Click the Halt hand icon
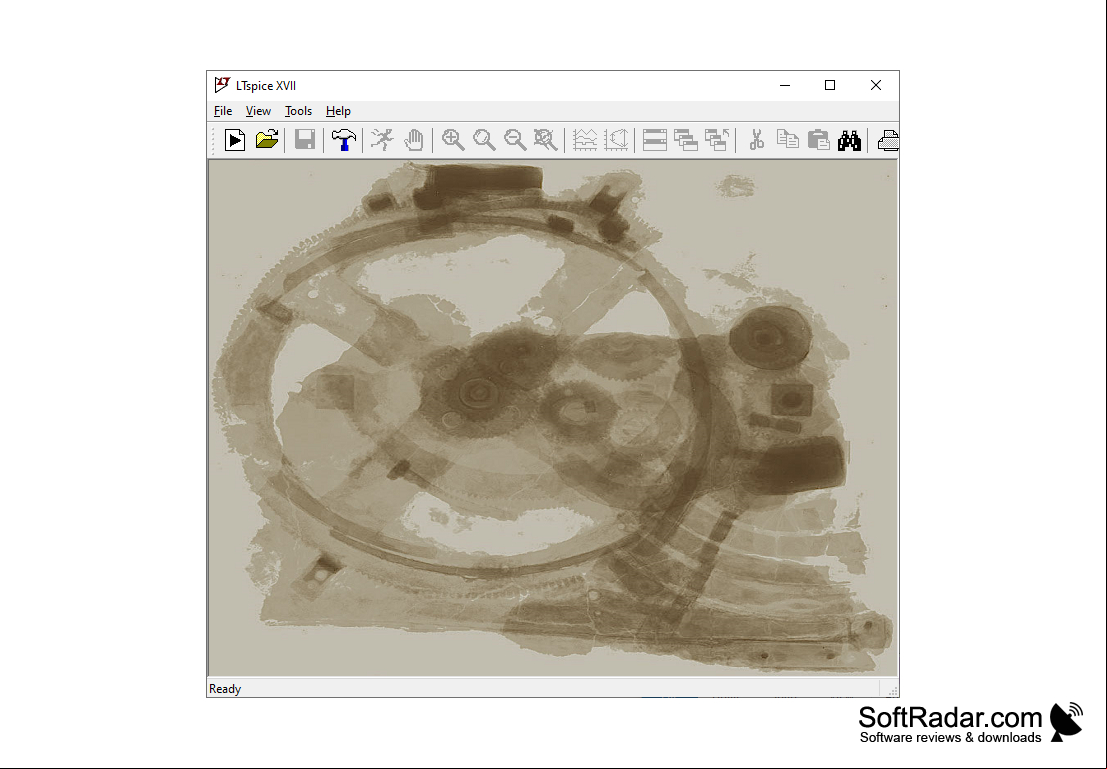 [x=414, y=140]
